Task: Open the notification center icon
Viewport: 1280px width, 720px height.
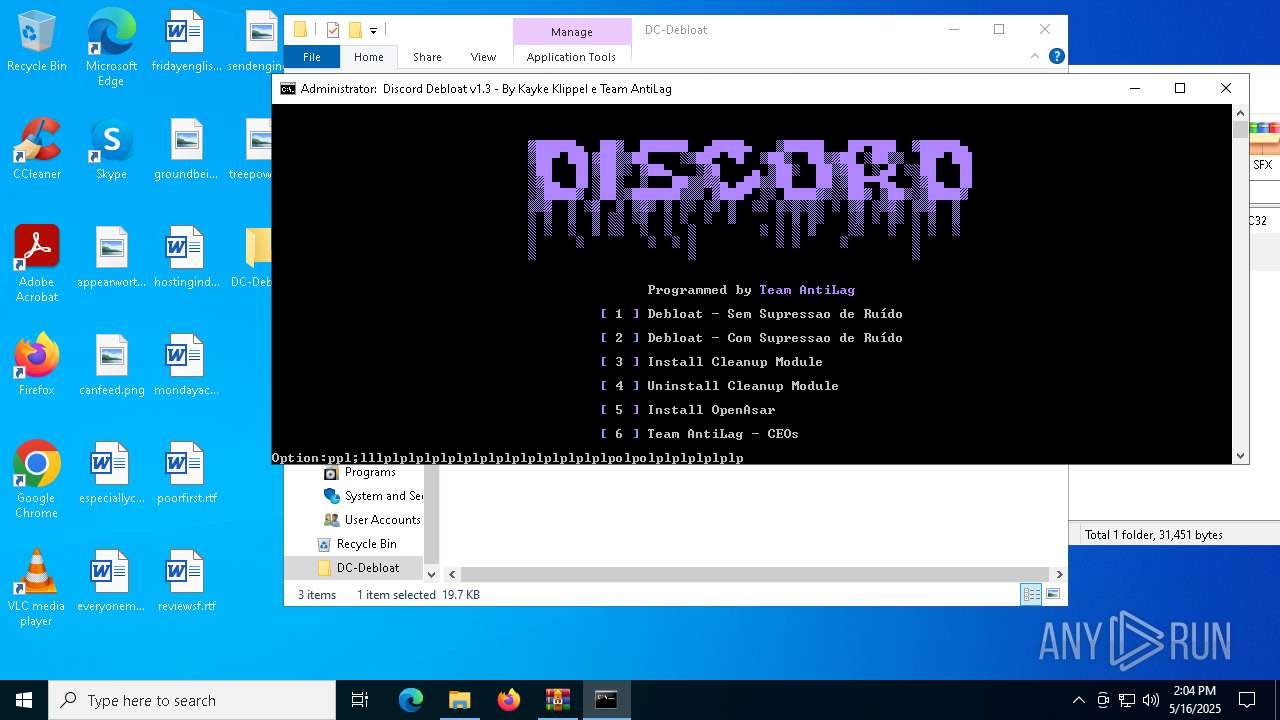Action: (x=1247, y=700)
